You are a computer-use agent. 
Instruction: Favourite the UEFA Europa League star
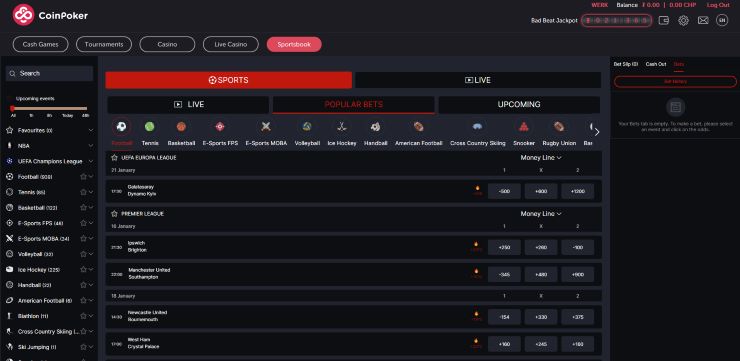114,158
